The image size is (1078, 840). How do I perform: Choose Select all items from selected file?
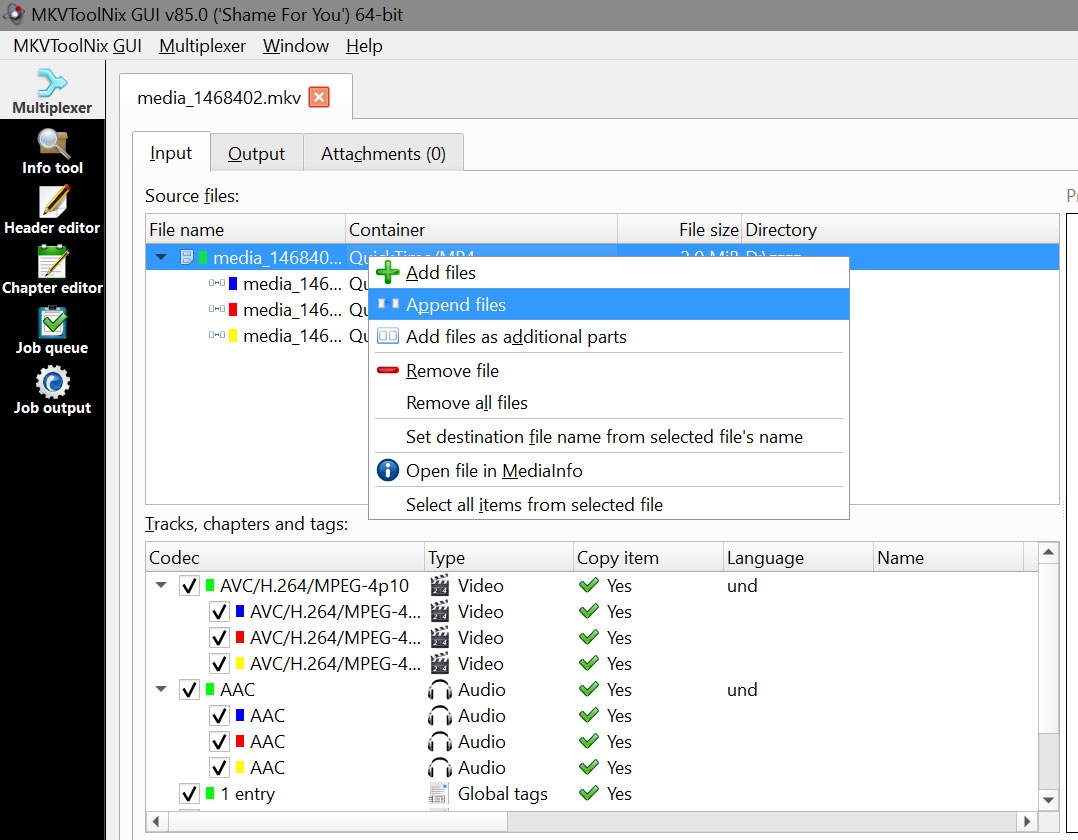coord(609,505)
